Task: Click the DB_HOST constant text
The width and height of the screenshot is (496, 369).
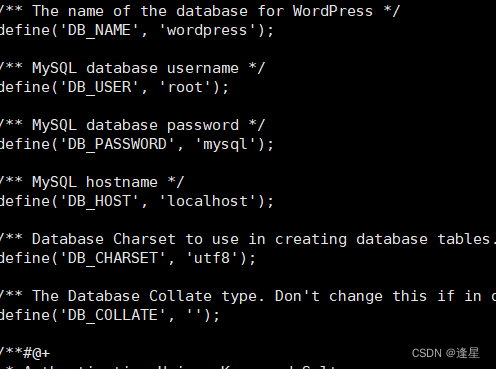Action: pos(99,201)
